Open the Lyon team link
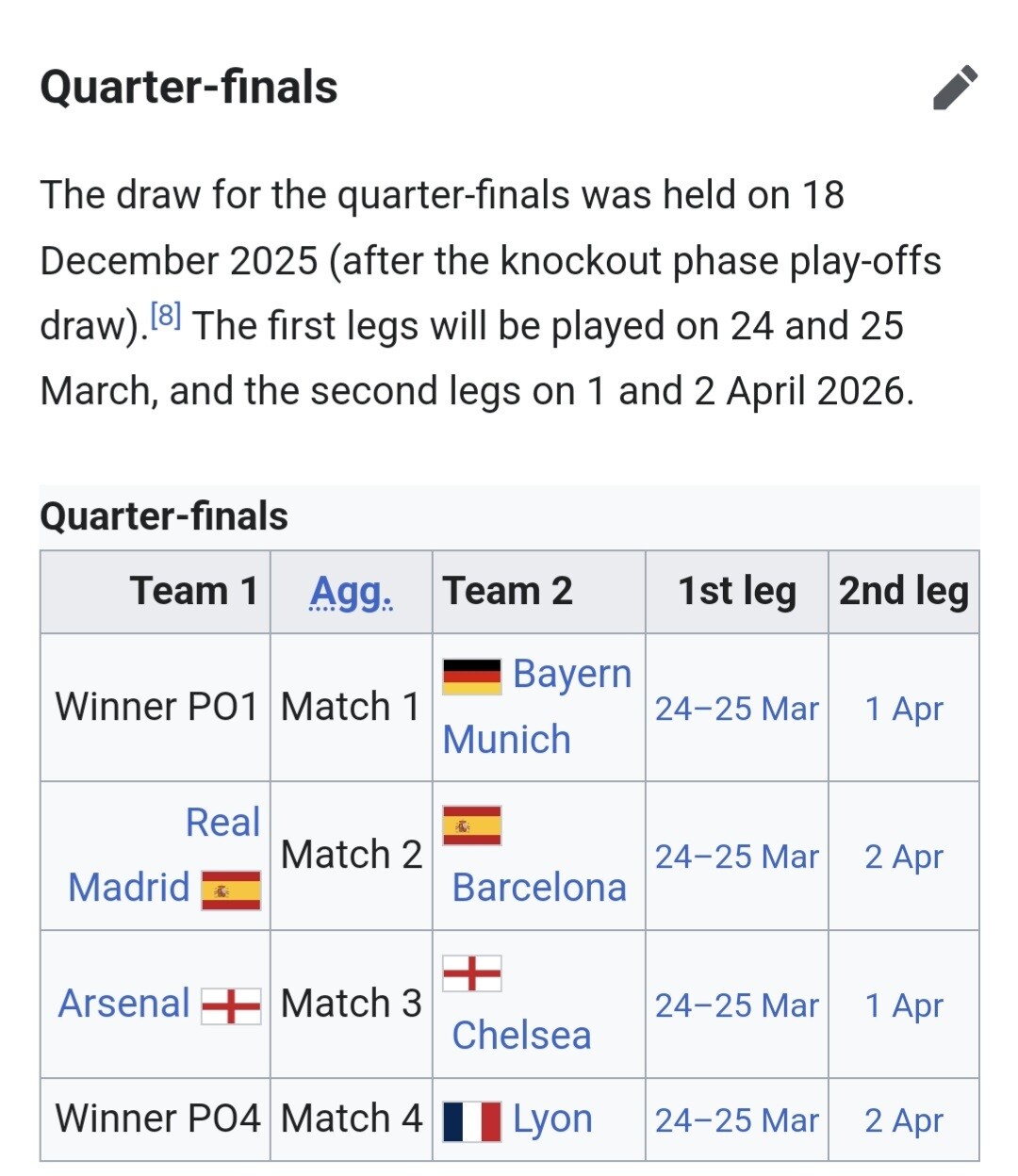1018x1176 pixels. pos(552,1119)
